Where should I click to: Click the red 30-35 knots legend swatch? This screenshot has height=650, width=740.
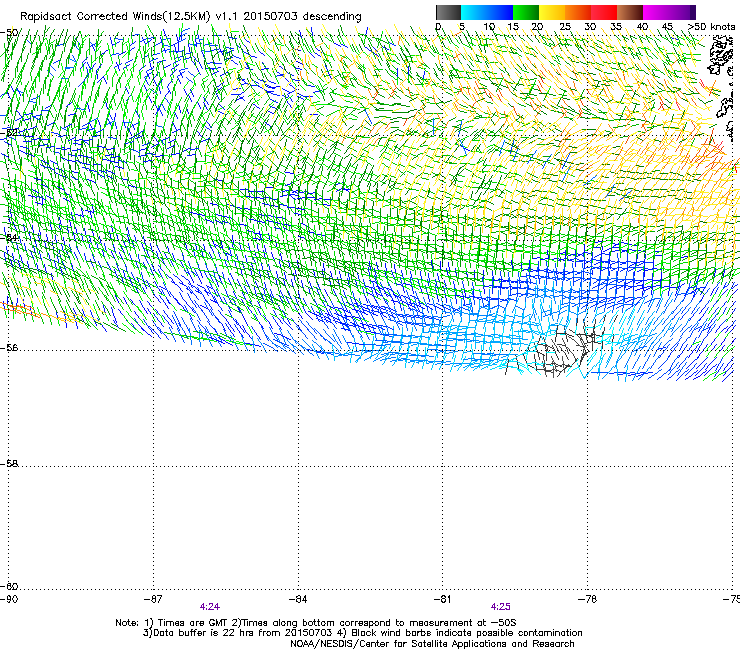[604, 12]
